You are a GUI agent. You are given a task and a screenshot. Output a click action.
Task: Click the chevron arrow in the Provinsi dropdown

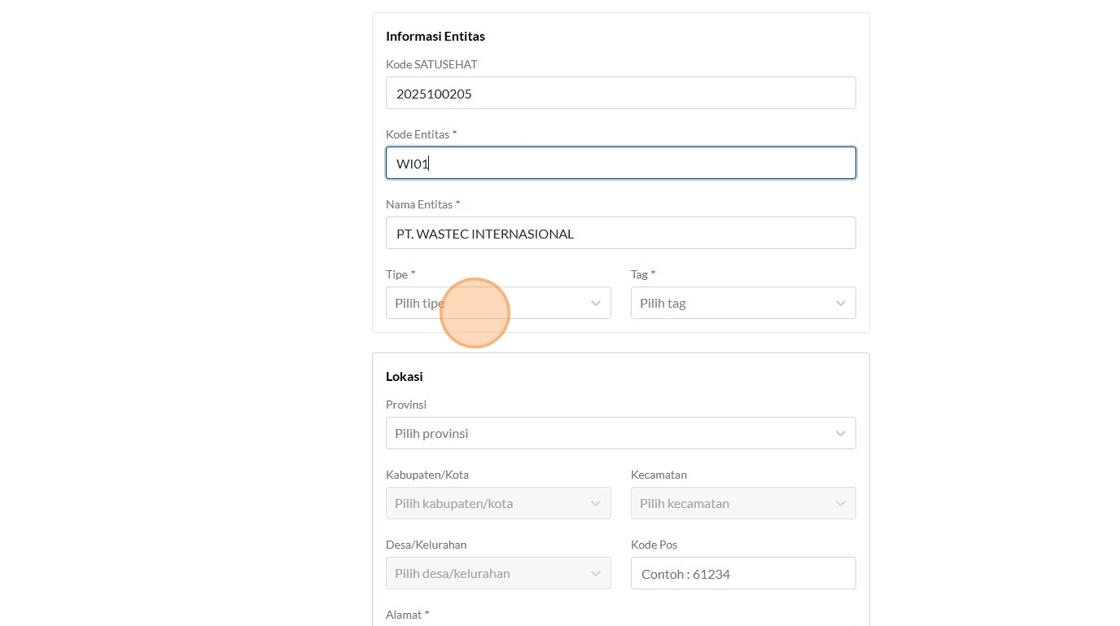[840, 433]
